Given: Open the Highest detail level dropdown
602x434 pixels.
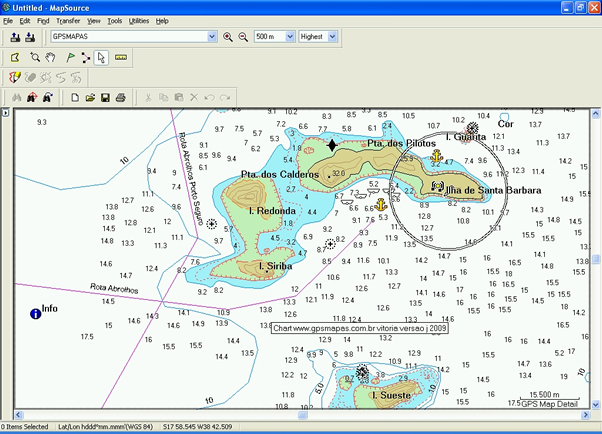Looking at the screenshot, I should coord(333,37).
